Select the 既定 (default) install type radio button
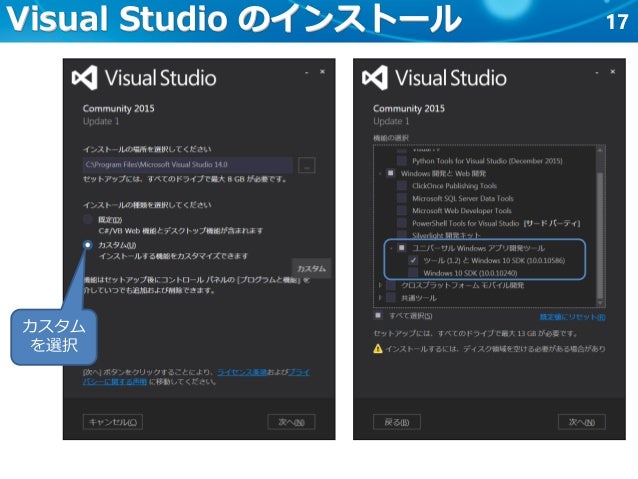The image size is (638, 479). pyautogui.click(x=87, y=219)
